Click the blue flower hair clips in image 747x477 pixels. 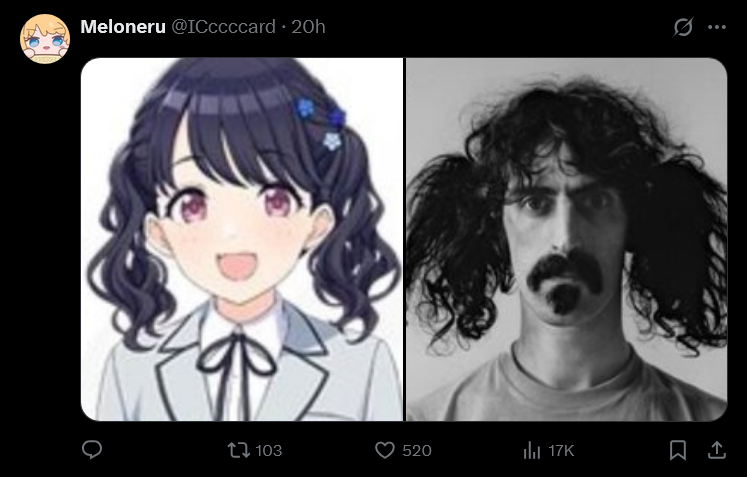(320, 123)
